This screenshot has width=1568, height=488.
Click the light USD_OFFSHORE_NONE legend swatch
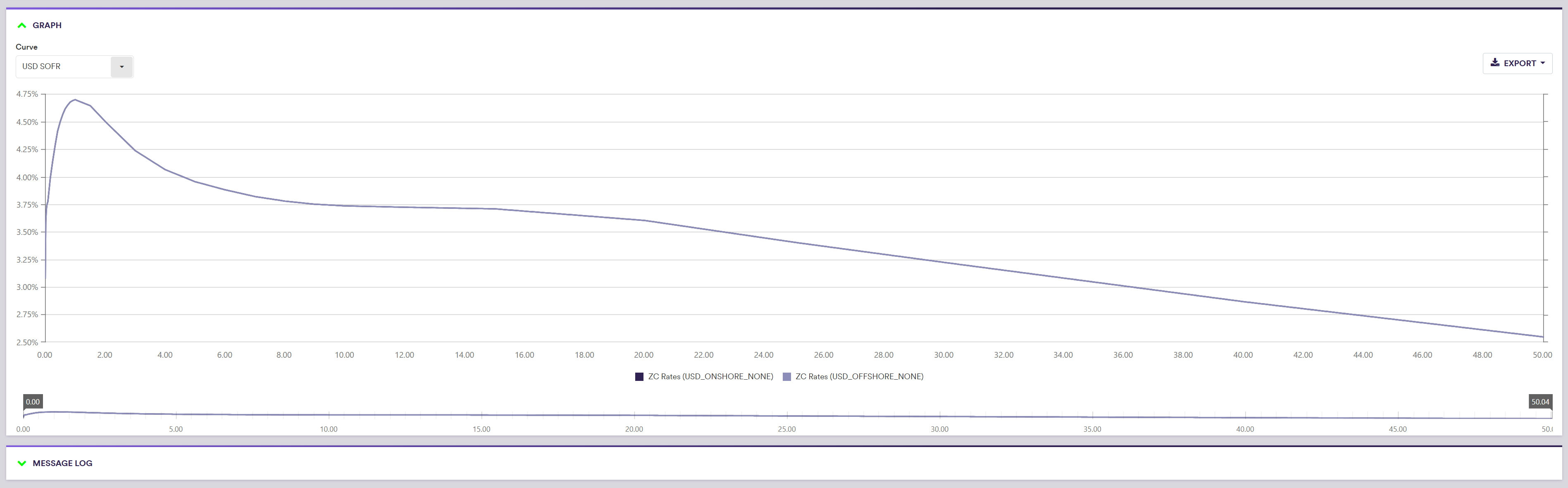(x=786, y=376)
